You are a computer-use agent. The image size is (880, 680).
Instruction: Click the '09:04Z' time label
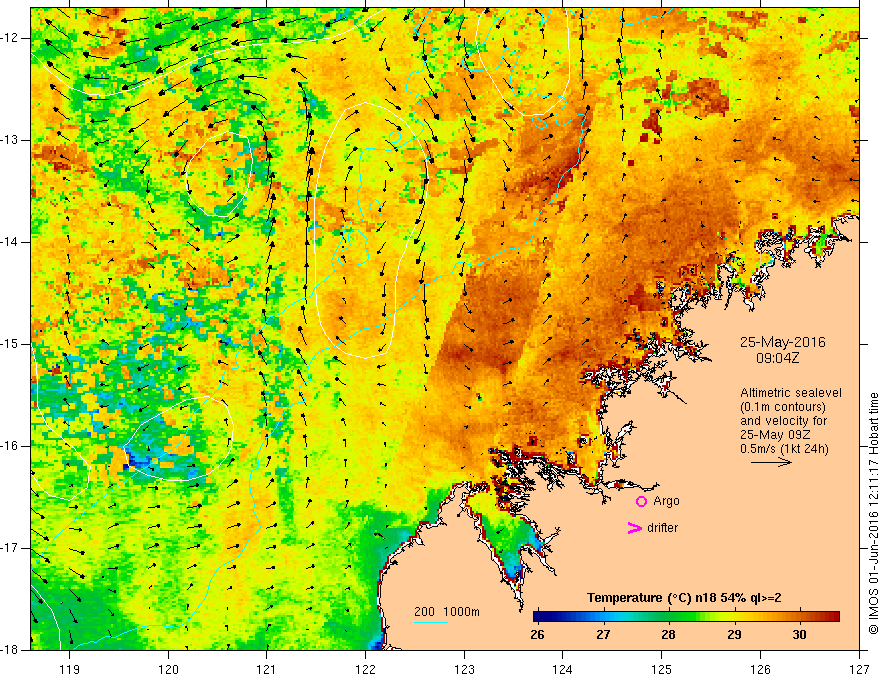tap(777, 357)
